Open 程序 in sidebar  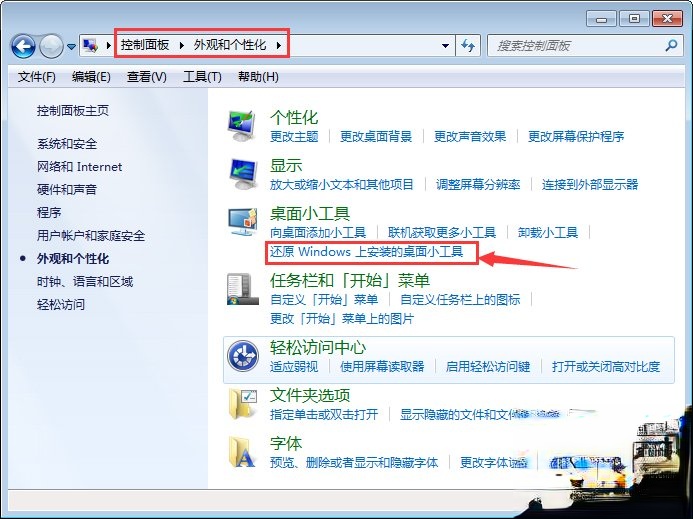coord(49,213)
